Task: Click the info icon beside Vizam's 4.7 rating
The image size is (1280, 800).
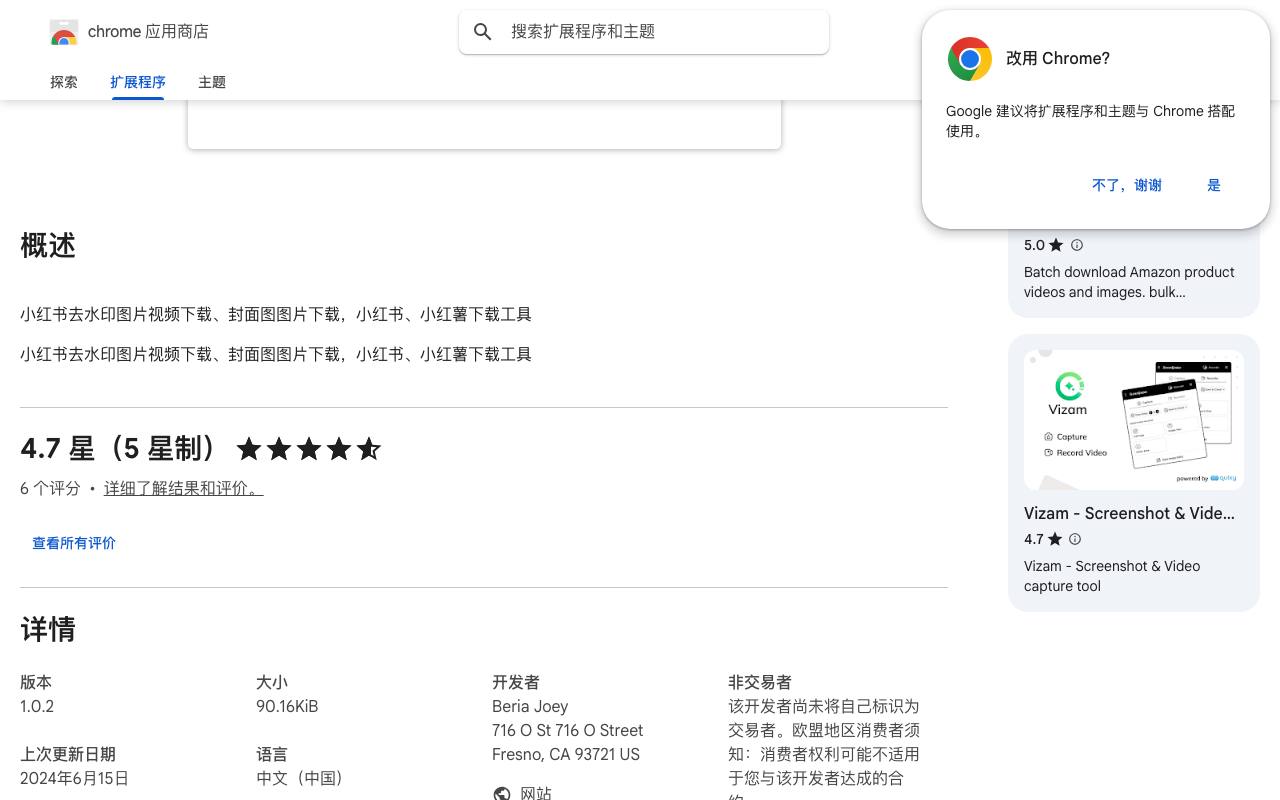Action: click(1075, 539)
